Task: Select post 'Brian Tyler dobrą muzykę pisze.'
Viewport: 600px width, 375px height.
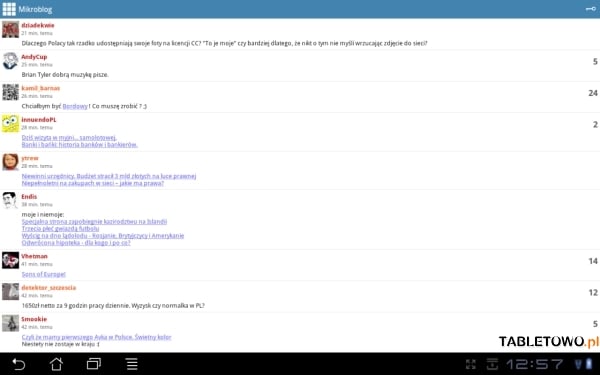Action: (x=65, y=75)
